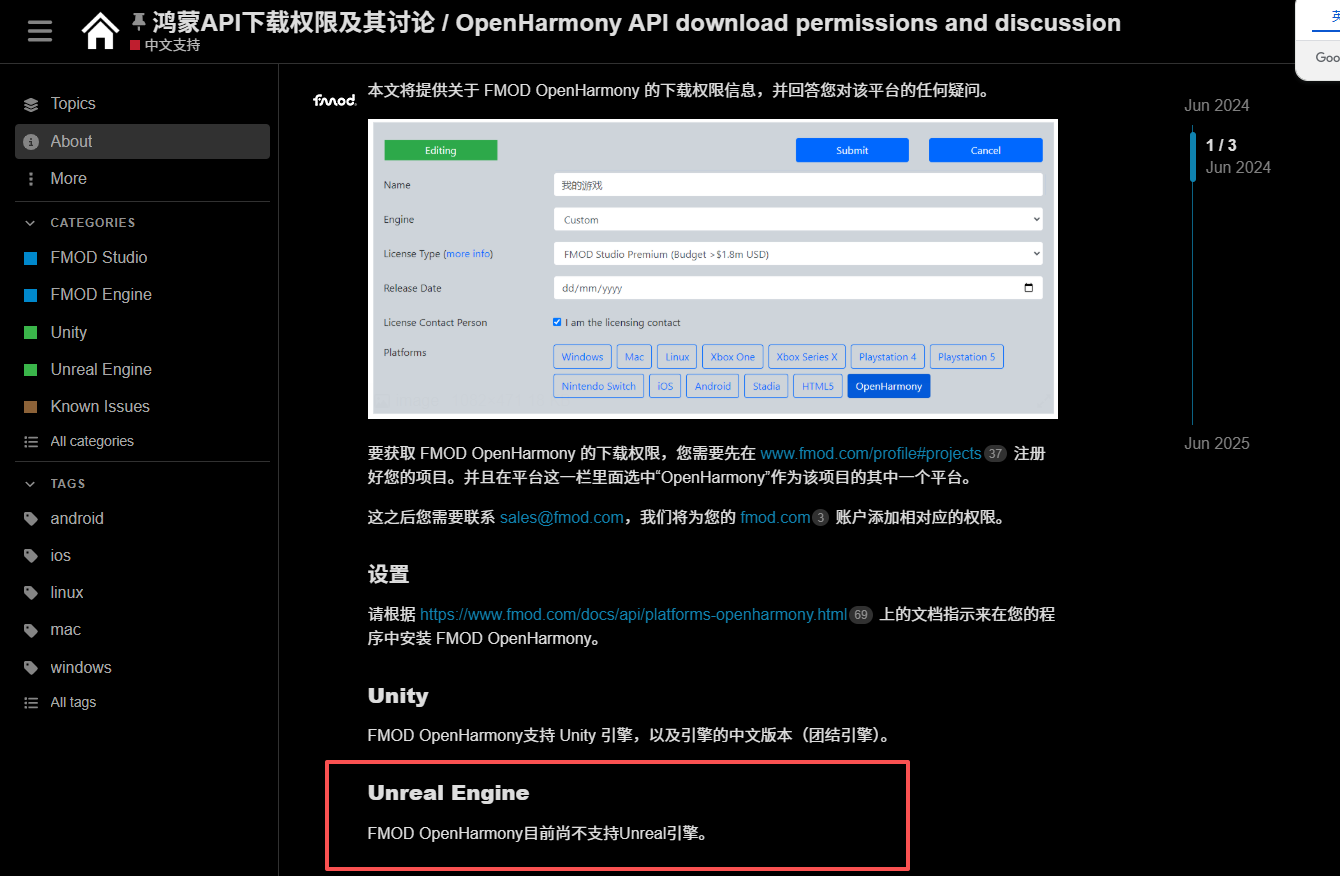Toggle the iOS platform button in the screenshot
Image resolution: width=1340 pixels, height=876 pixels.
pyautogui.click(x=665, y=386)
